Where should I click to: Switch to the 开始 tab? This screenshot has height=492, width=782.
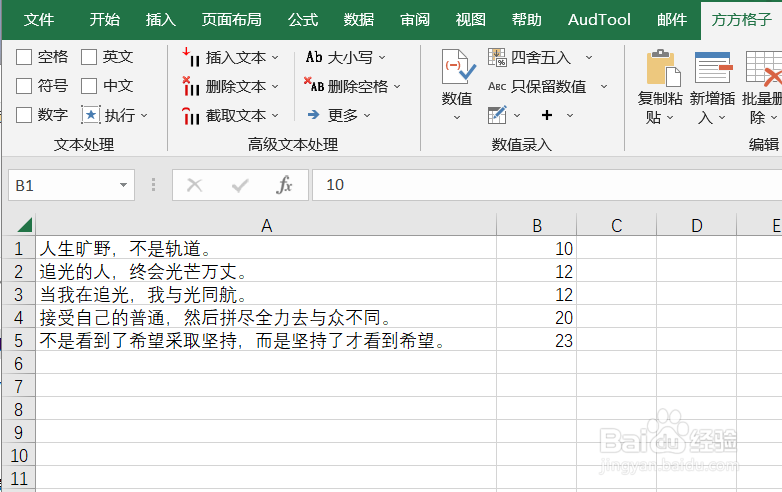pos(104,19)
